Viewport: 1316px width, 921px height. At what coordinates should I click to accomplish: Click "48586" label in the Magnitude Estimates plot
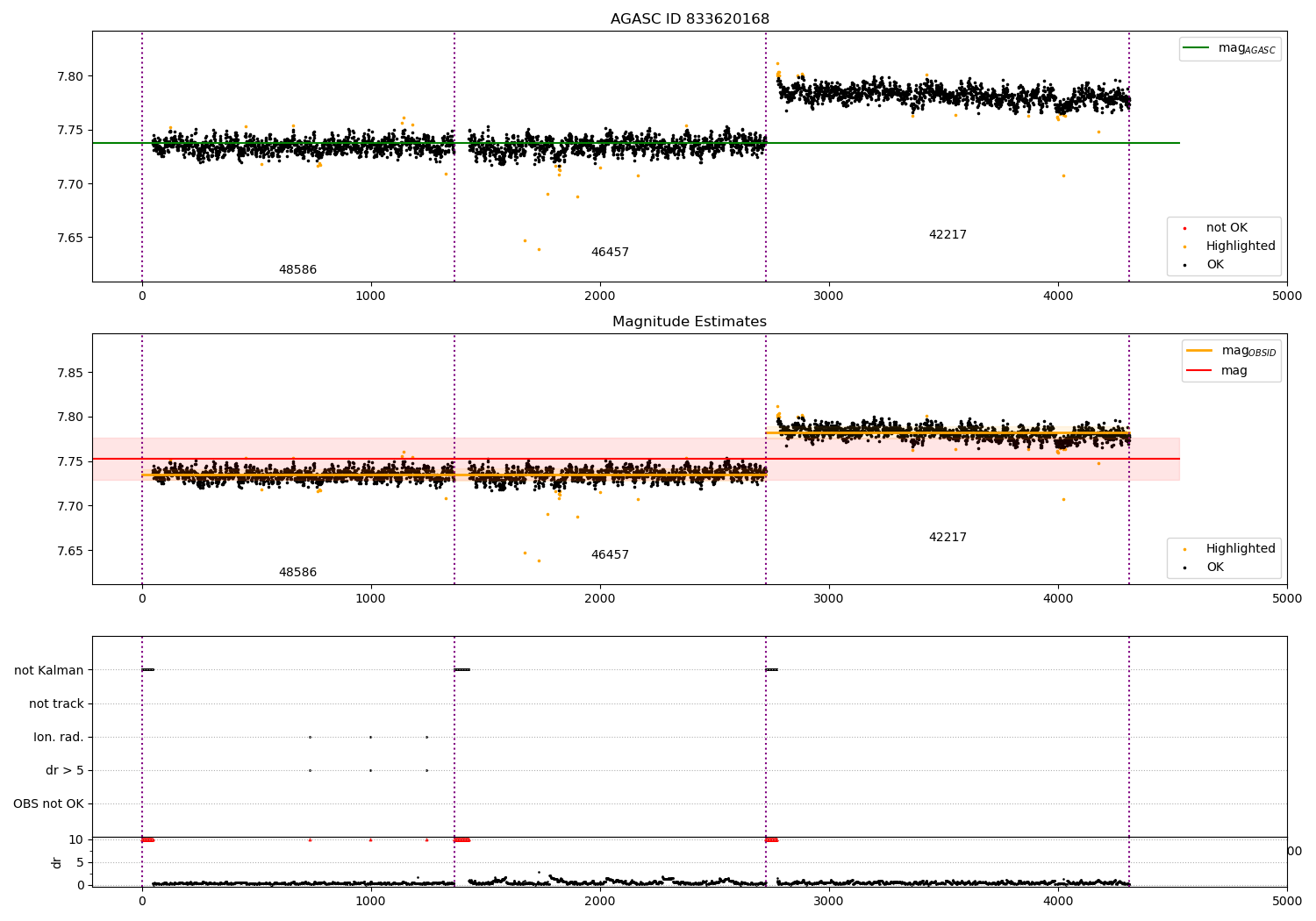click(298, 573)
